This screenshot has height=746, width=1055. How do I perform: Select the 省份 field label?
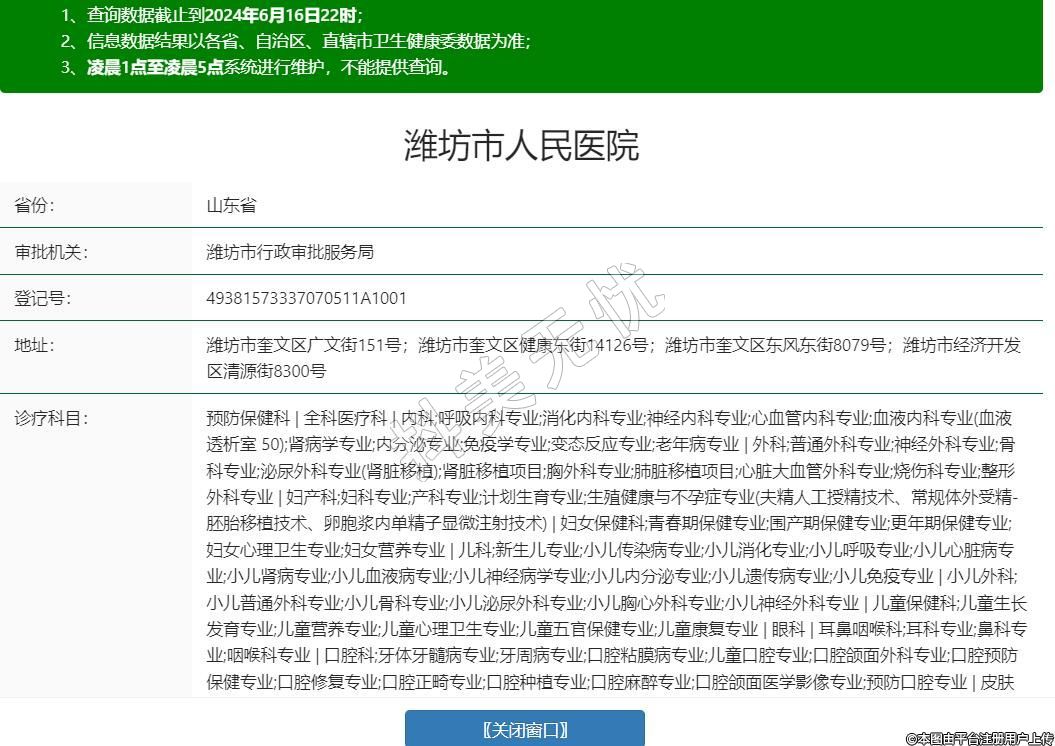(x=35, y=205)
